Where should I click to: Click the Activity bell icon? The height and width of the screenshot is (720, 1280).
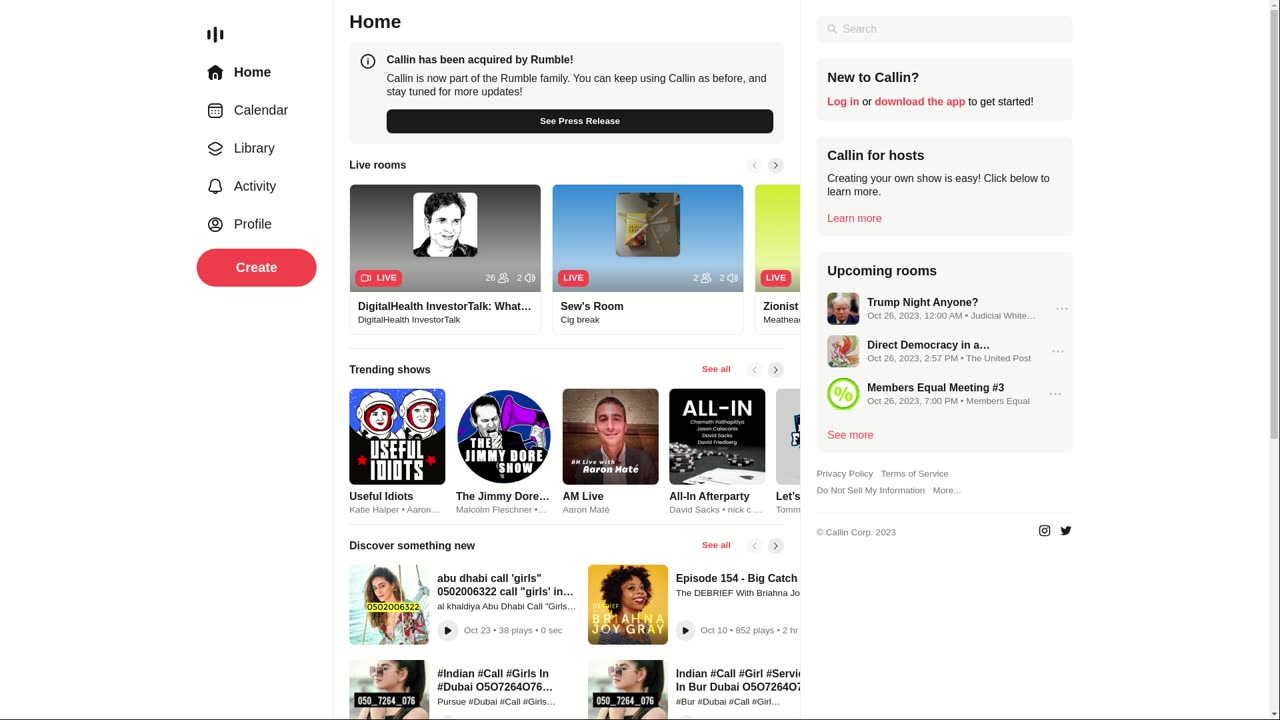coord(215,186)
